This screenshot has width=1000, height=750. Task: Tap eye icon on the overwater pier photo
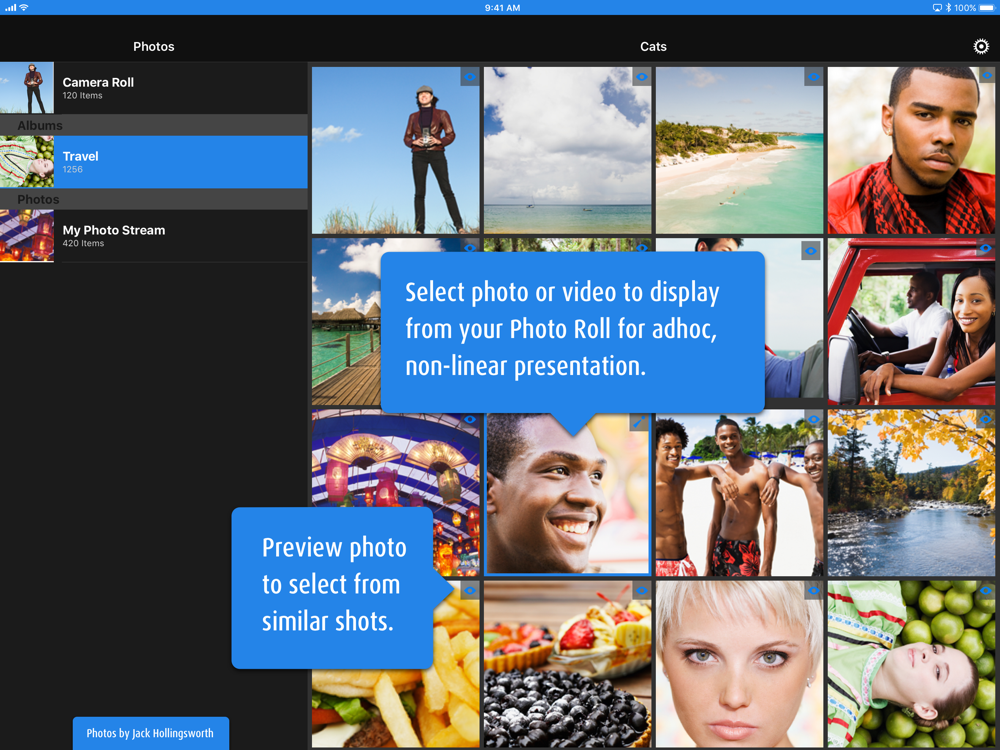point(470,247)
